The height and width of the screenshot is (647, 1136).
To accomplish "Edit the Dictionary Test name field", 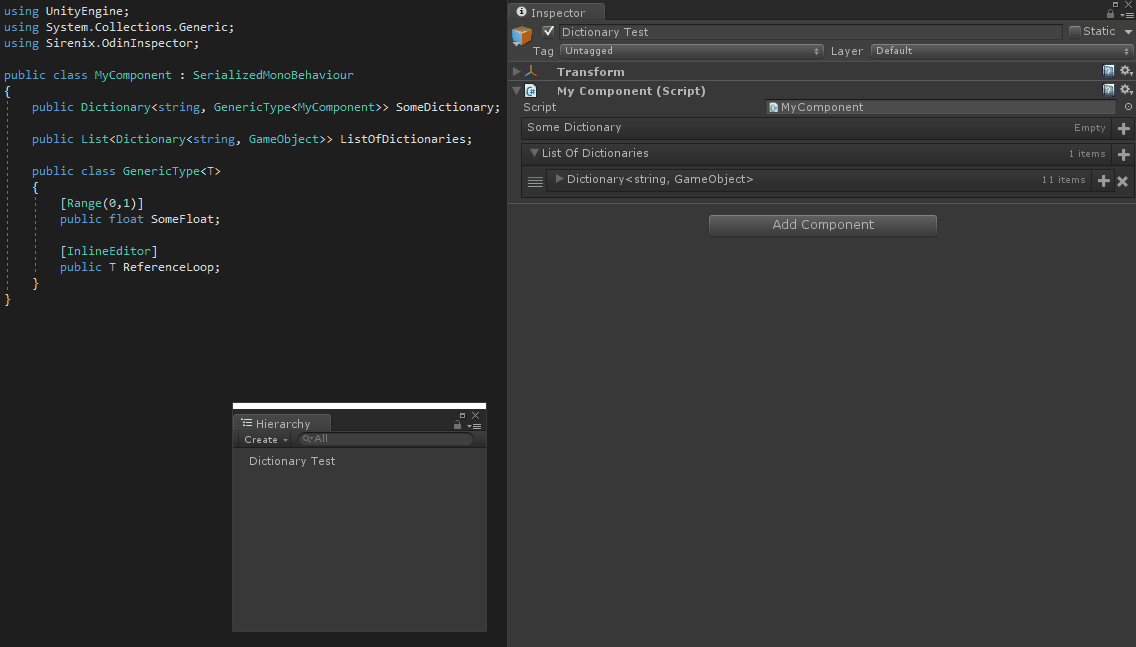I will point(810,32).
